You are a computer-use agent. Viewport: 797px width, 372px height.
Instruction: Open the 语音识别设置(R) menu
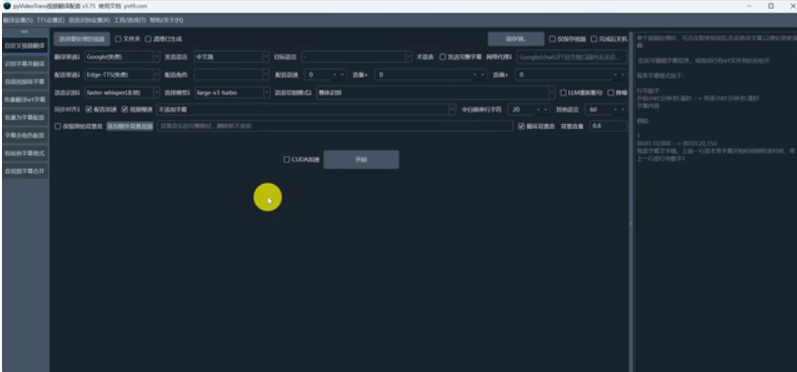(x=89, y=20)
